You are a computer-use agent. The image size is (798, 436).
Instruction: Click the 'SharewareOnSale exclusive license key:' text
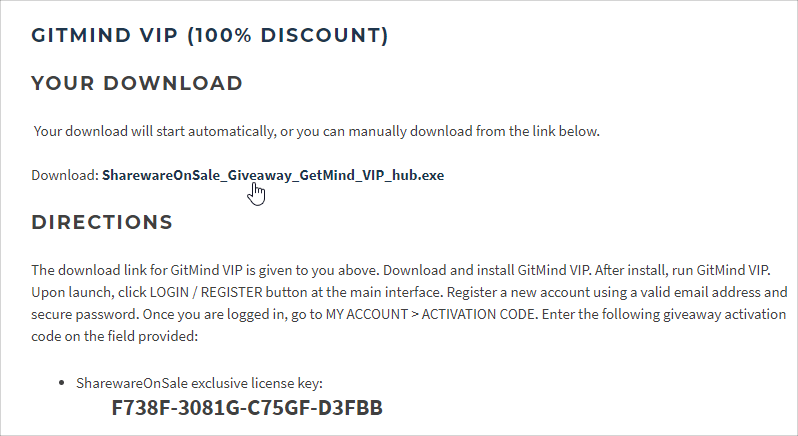pyautogui.click(x=199, y=383)
